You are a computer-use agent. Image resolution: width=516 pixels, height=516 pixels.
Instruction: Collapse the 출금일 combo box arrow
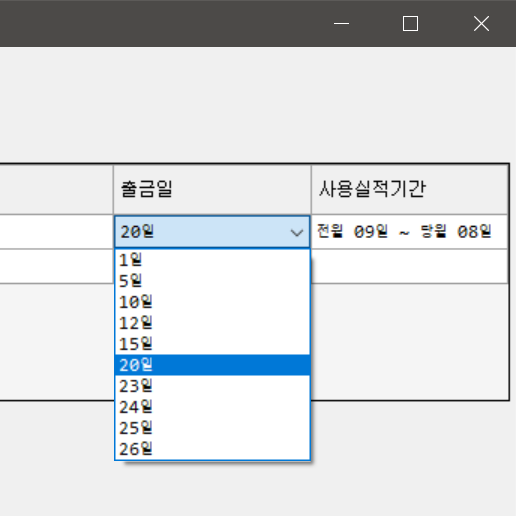point(297,232)
